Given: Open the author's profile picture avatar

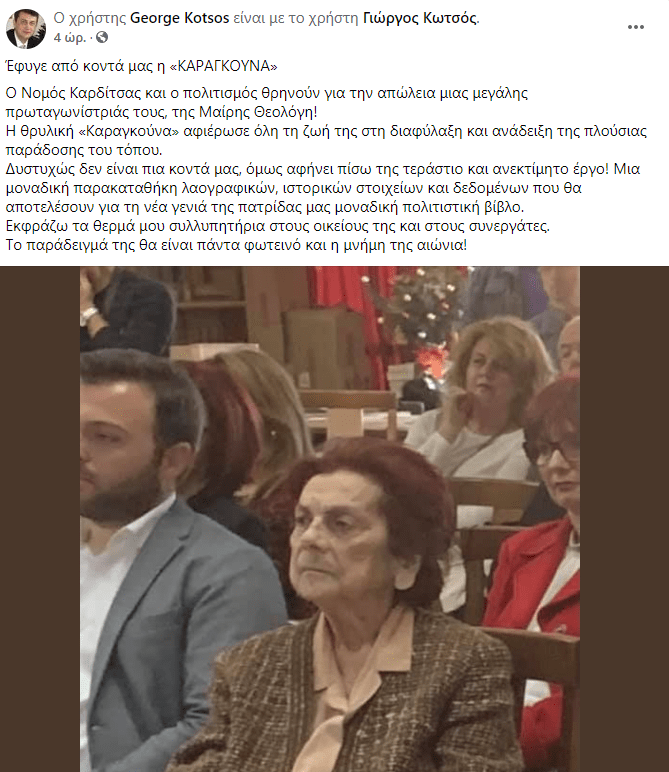Looking at the screenshot, I should pos(26,29).
